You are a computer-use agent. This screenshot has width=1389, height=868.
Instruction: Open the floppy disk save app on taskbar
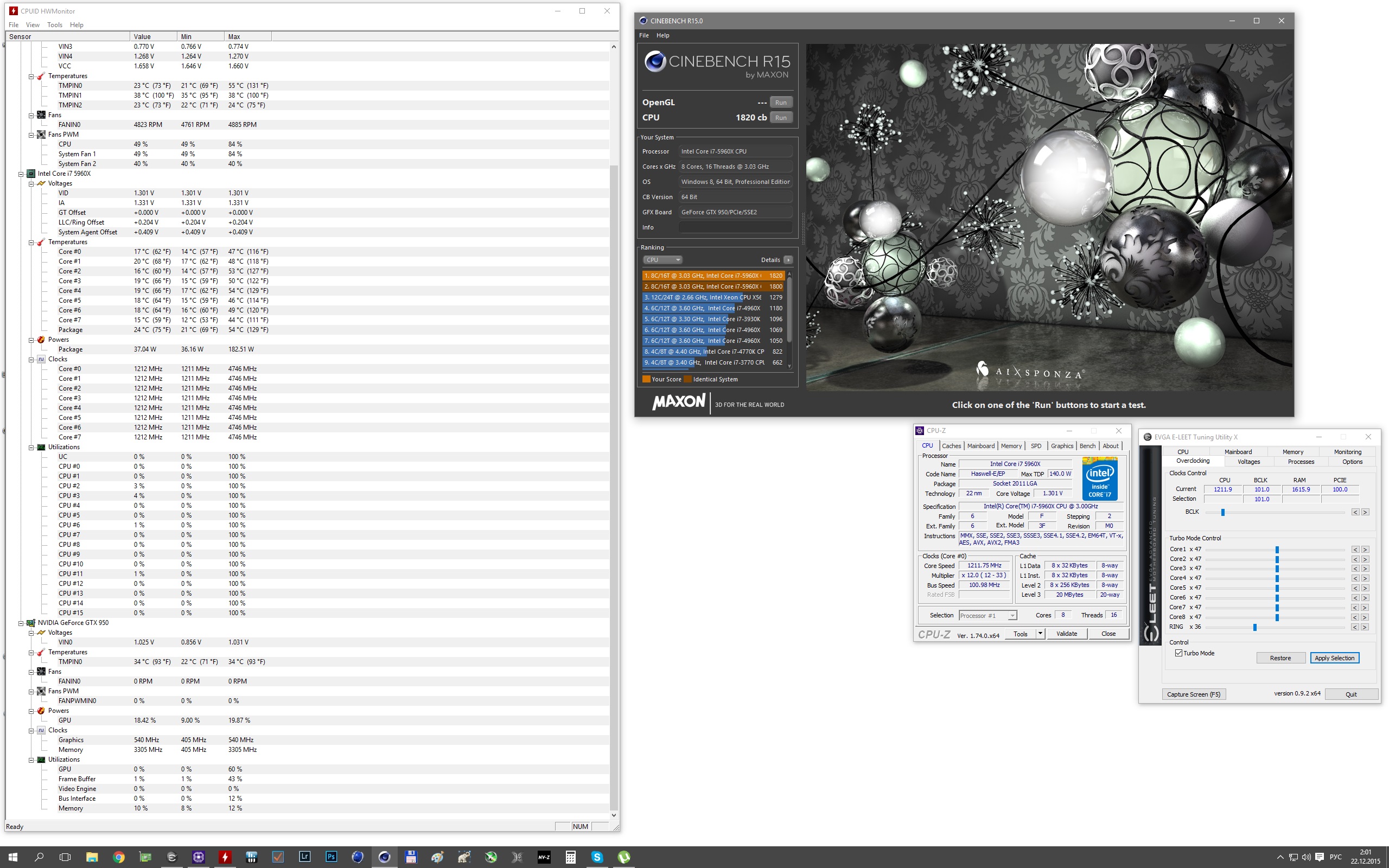tap(411, 857)
